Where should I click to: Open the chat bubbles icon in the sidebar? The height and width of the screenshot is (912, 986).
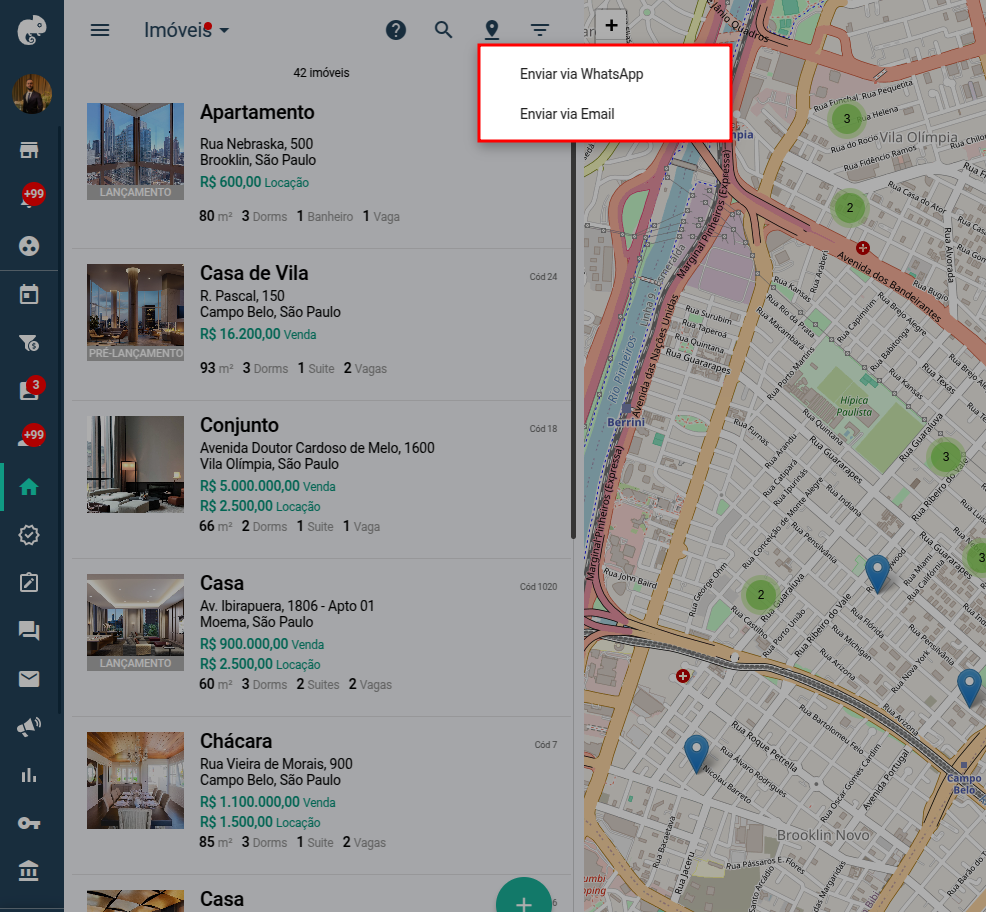pyautogui.click(x=29, y=631)
